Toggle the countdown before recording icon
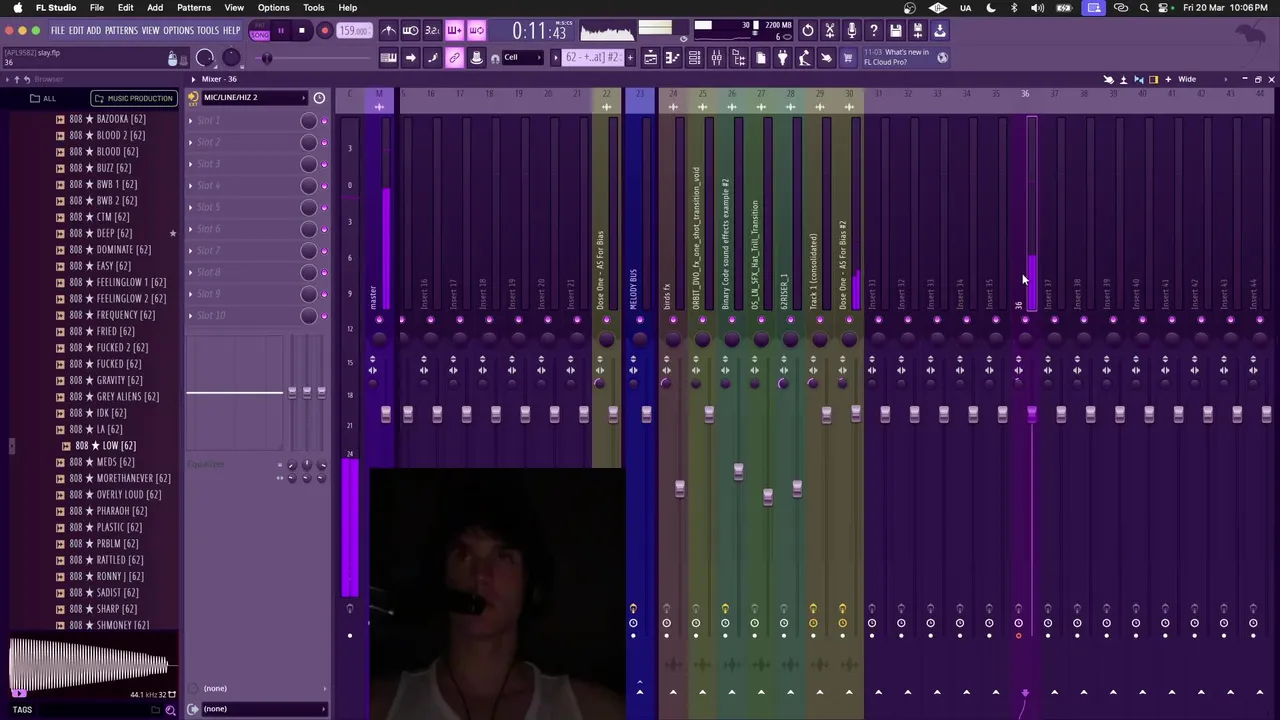This screenshot has width=1280, height=720. click(432, 31)
